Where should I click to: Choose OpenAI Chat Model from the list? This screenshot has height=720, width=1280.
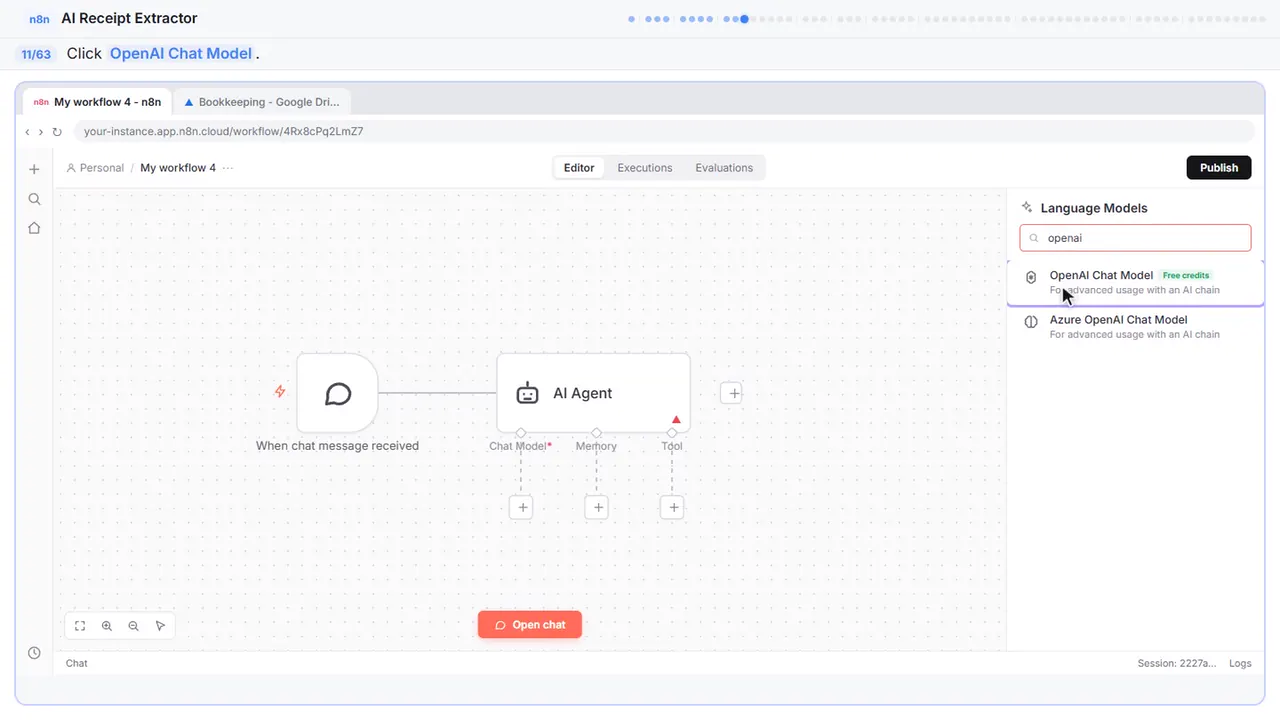coord(1135,282)
